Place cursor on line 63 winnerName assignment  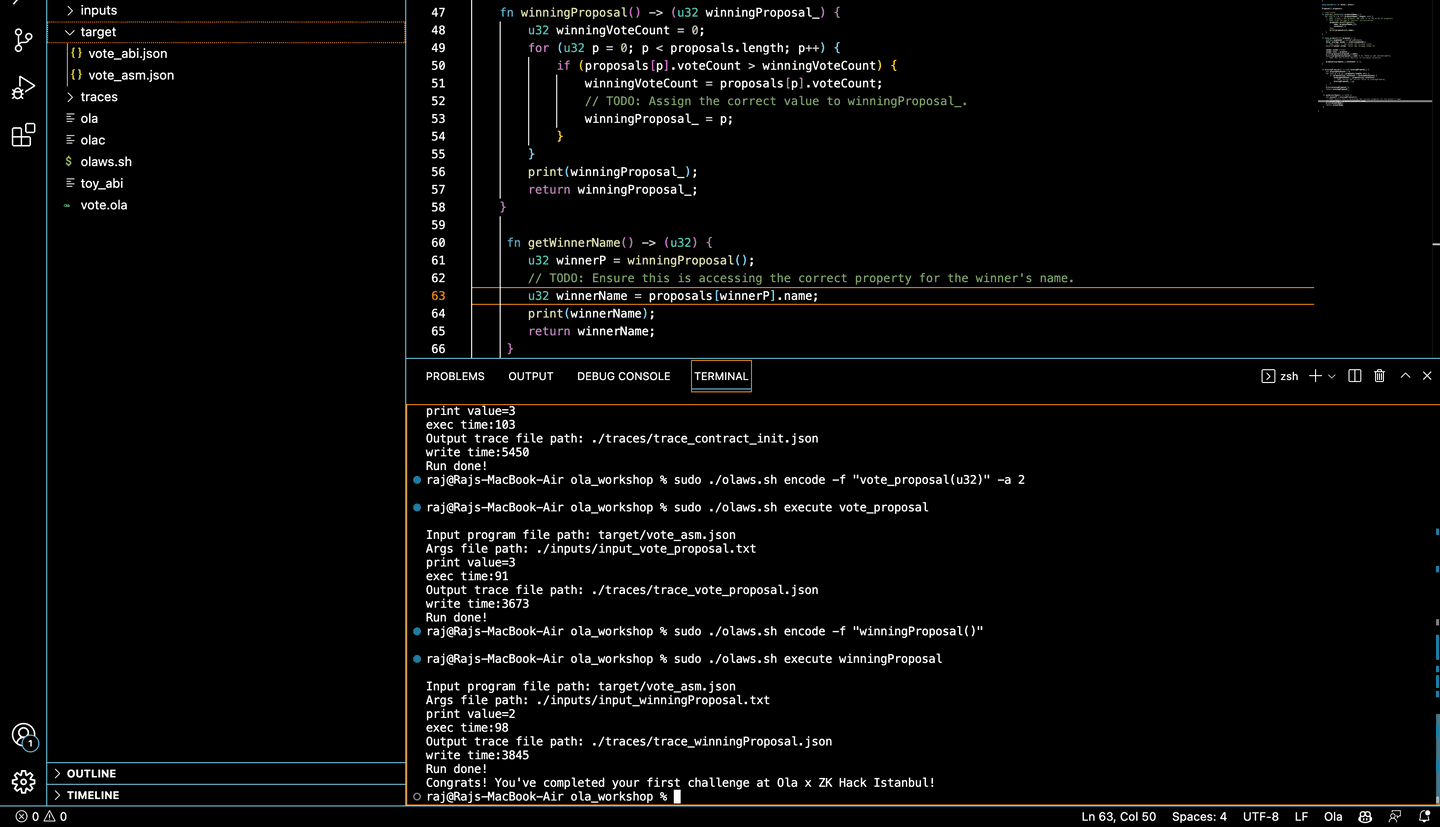click(673, 296)
